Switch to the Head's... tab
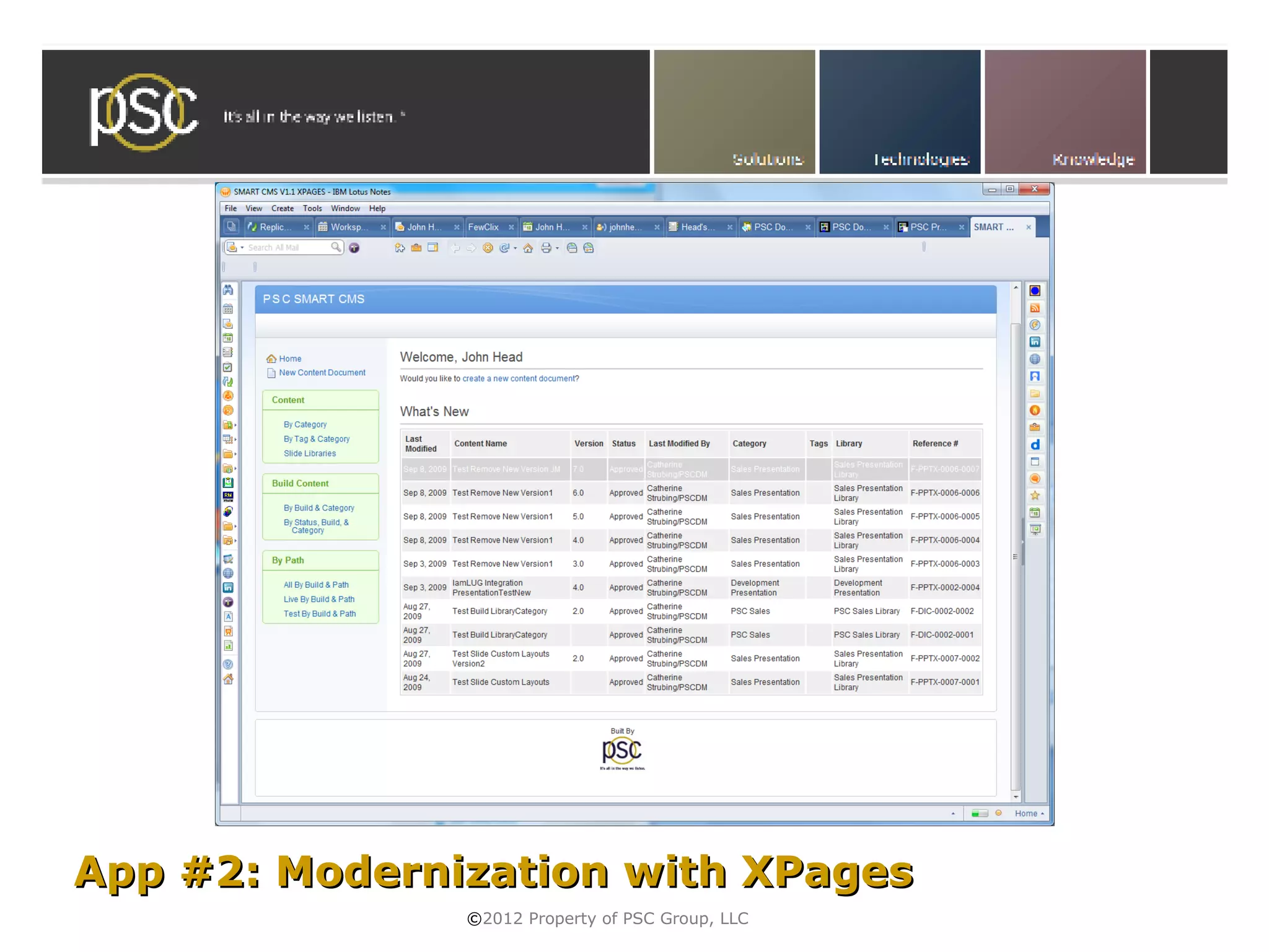The width and height of the screenshot is (1269, 952). tap(698, 227)
